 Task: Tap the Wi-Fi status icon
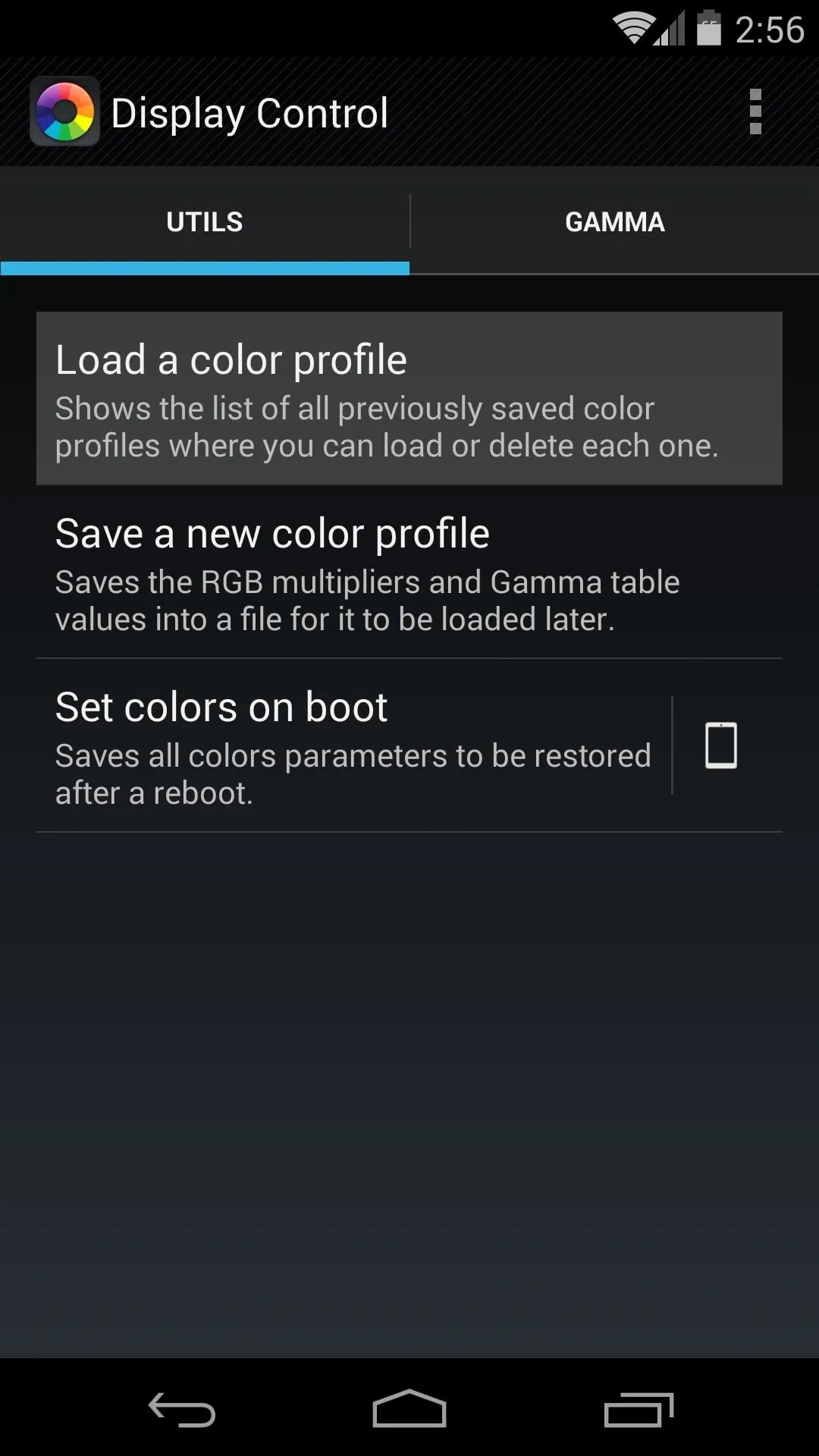click(x=634, y=29)
